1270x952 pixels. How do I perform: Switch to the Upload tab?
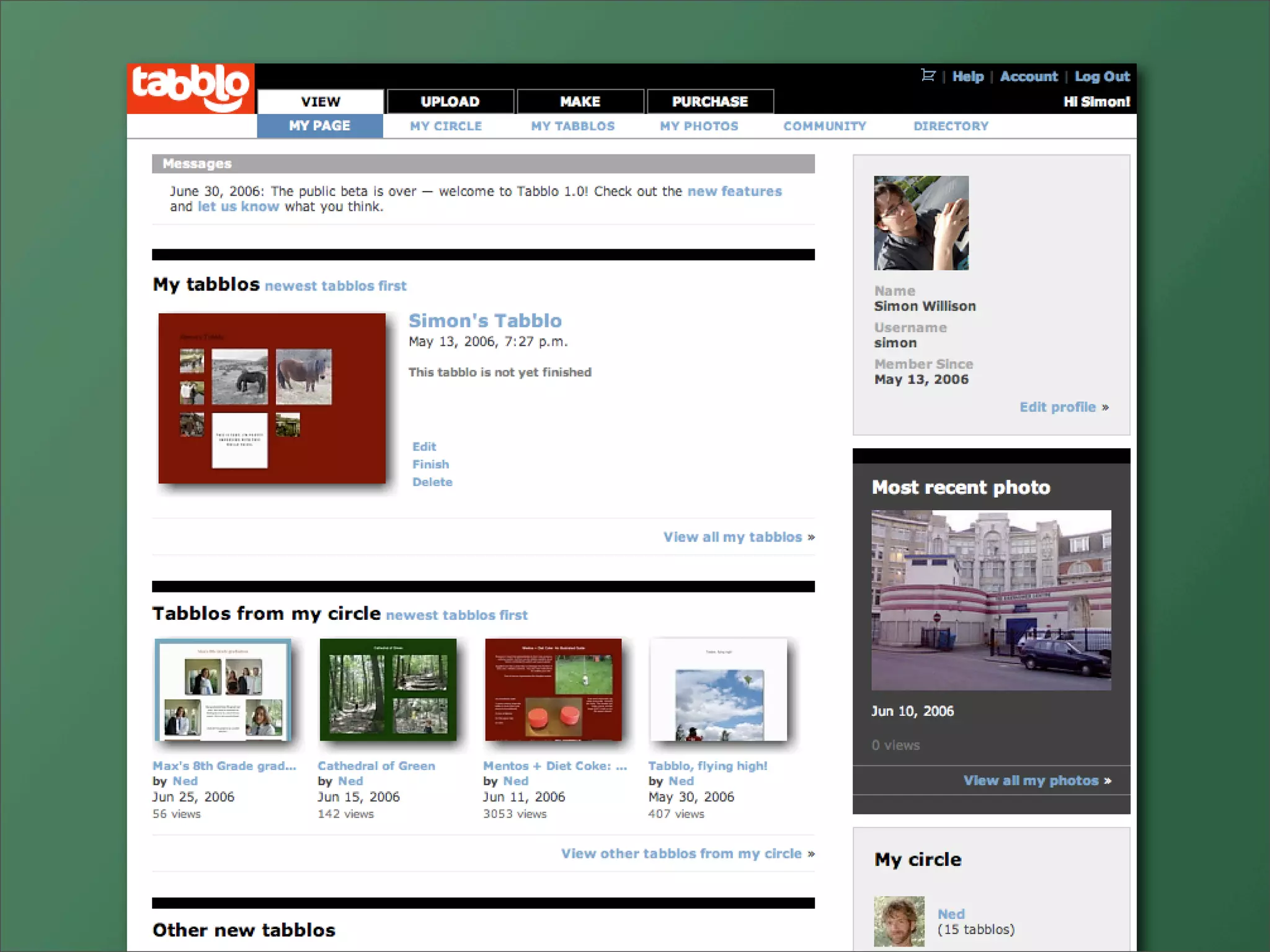[450, 102]
